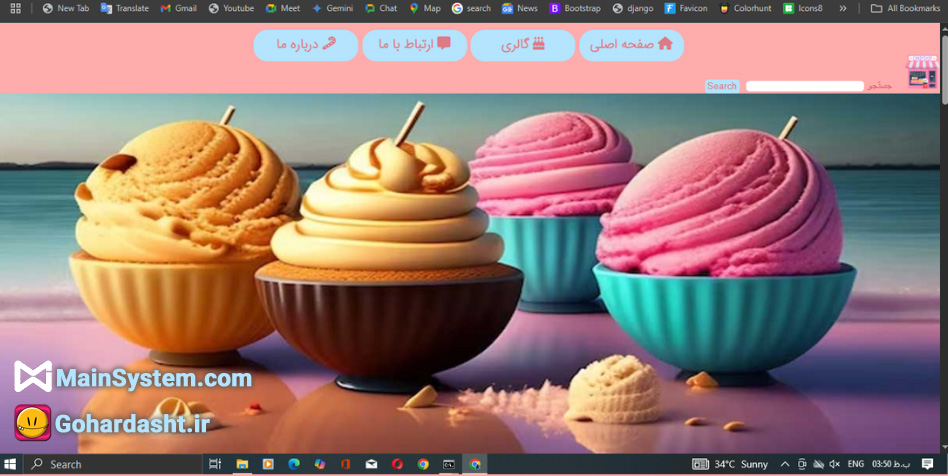Open the درباره ما about page
Image resolution: width=948 pixels, height=476 pixels.
pos(306,45)
